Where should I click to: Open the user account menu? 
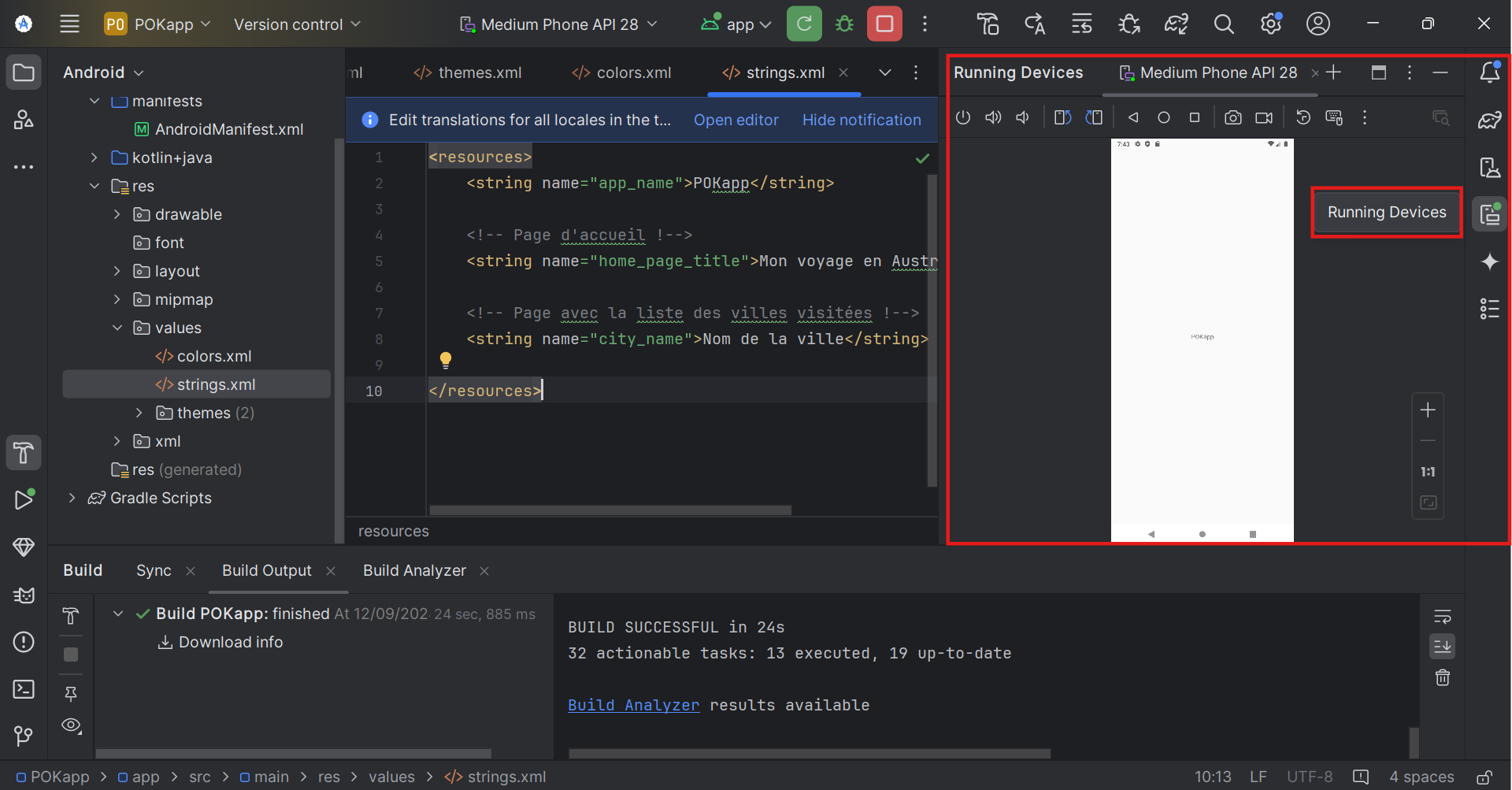(x=1318, y=24)
